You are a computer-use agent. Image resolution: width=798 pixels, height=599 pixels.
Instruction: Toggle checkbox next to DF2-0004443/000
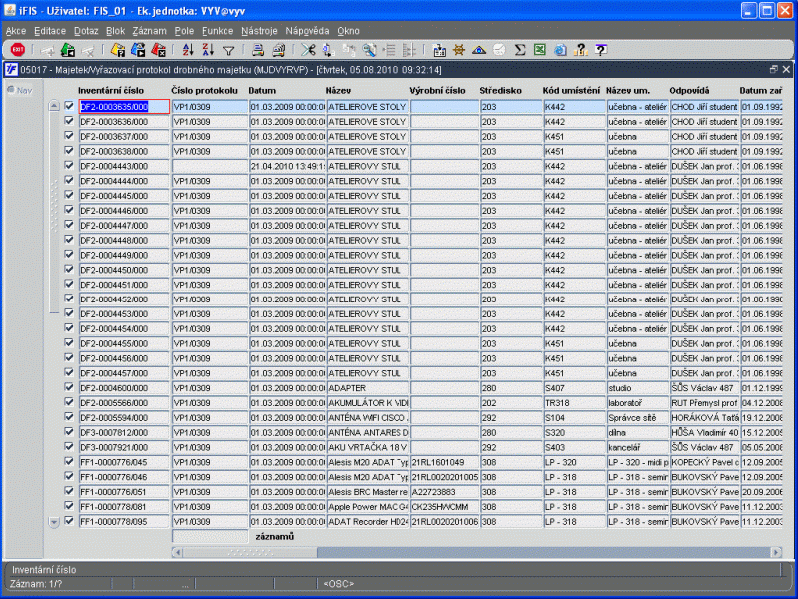point(69,166)
